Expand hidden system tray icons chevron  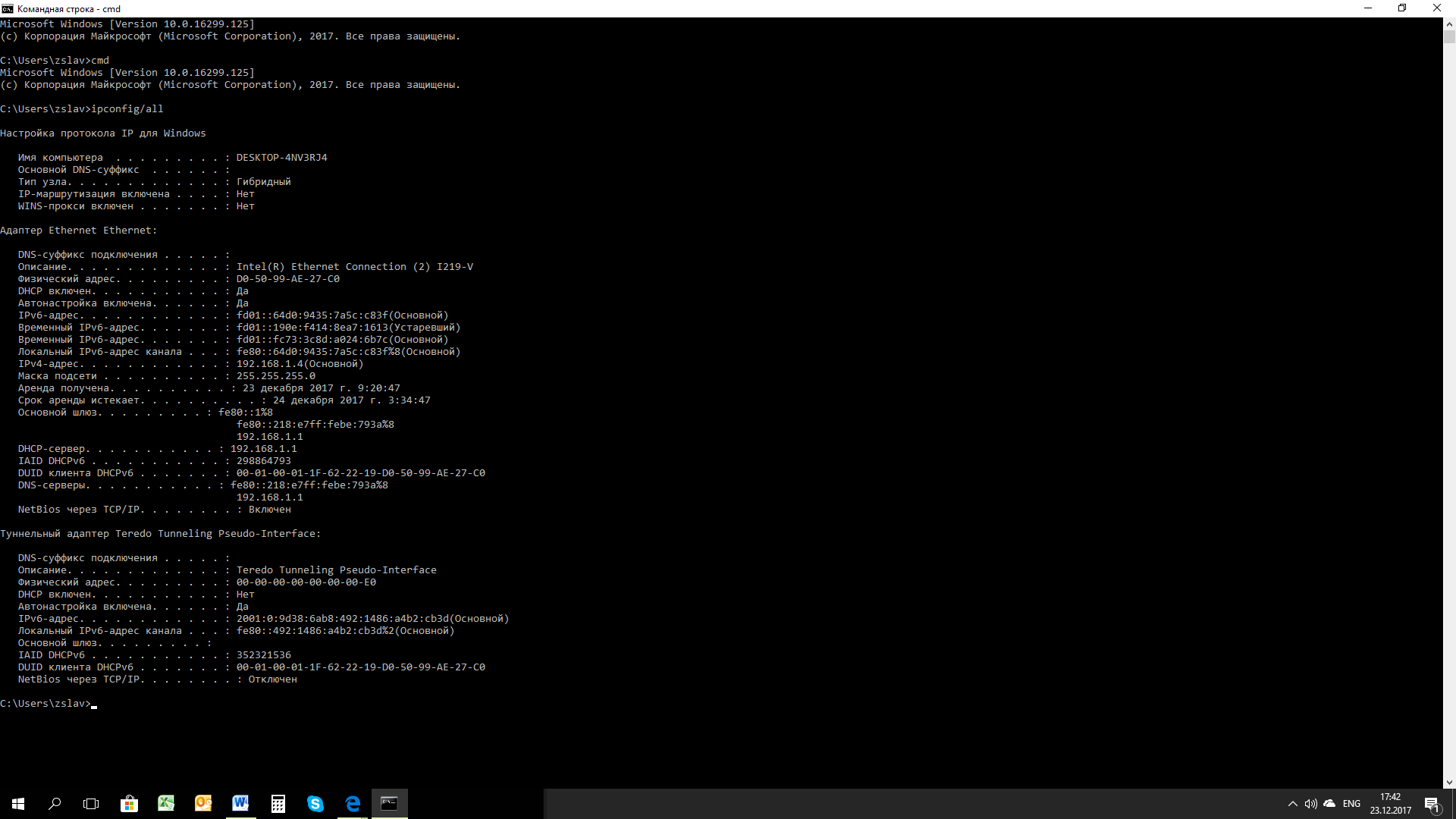pos(1292,804)
